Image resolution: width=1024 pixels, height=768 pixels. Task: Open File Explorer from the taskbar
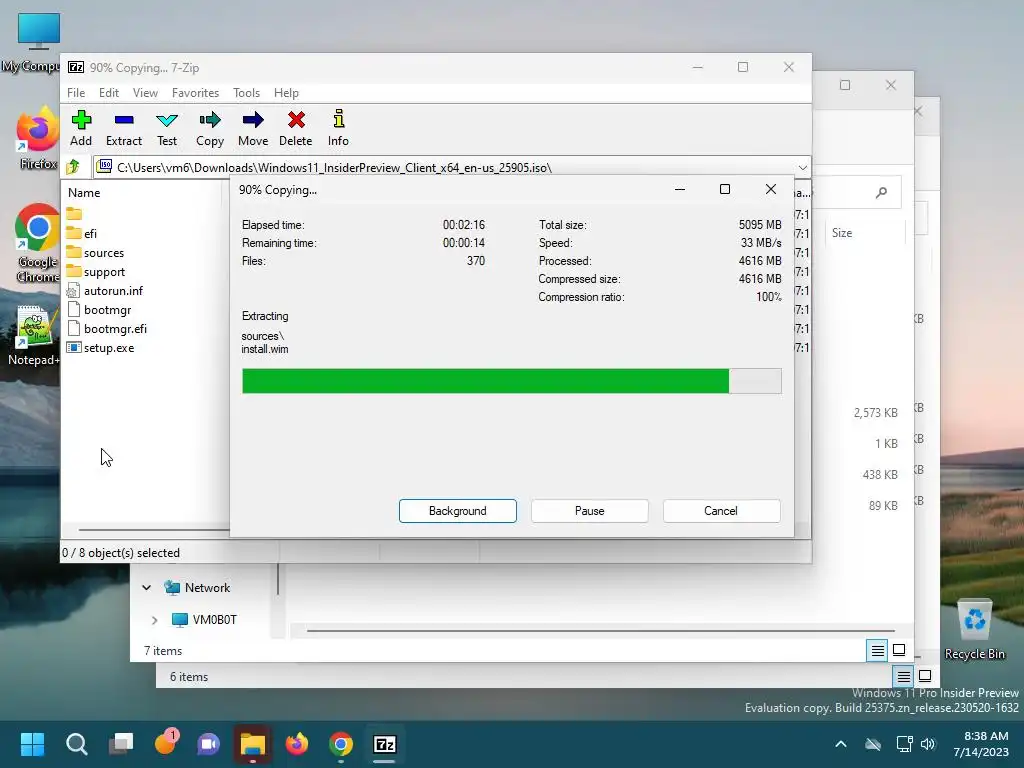[x=253, y=744]
